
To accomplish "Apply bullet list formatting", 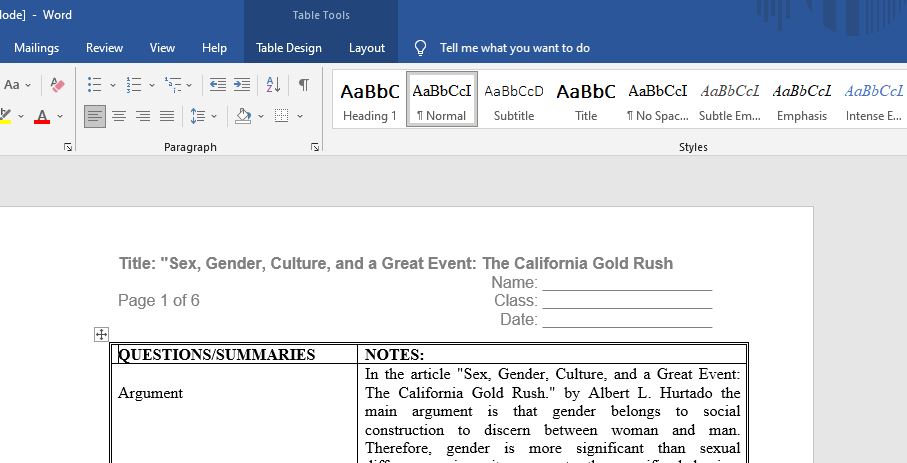I will (x=95, y=85).
